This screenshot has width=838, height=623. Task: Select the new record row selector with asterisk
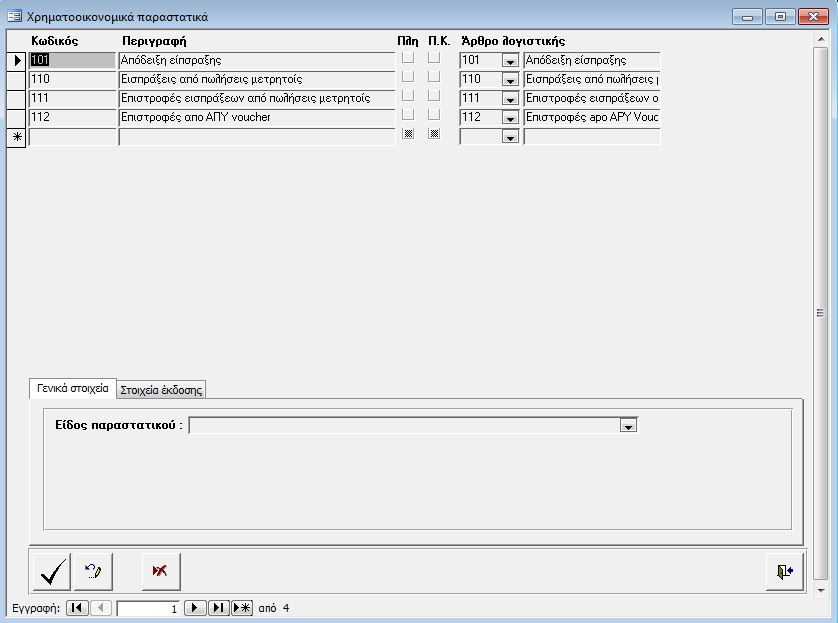coord(16,136)
